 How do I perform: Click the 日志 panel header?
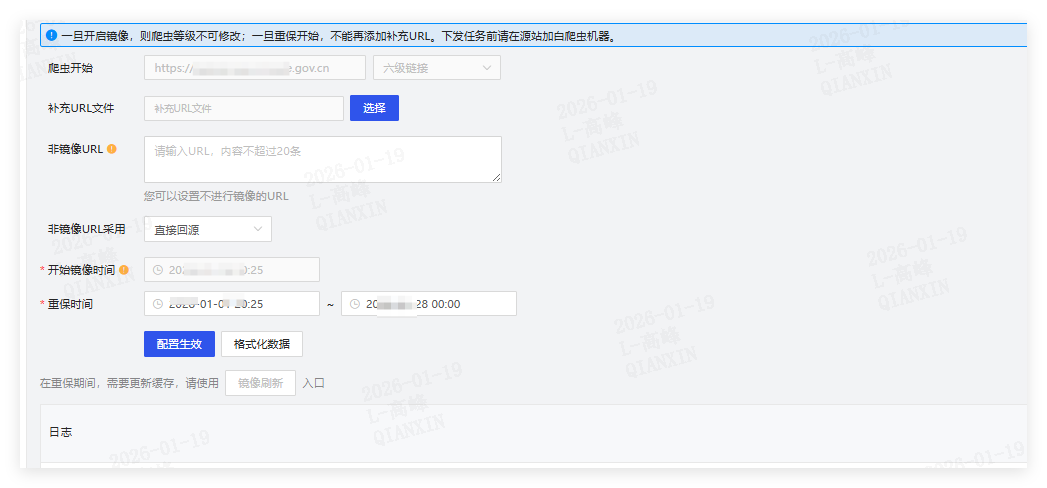pos(61,432)
